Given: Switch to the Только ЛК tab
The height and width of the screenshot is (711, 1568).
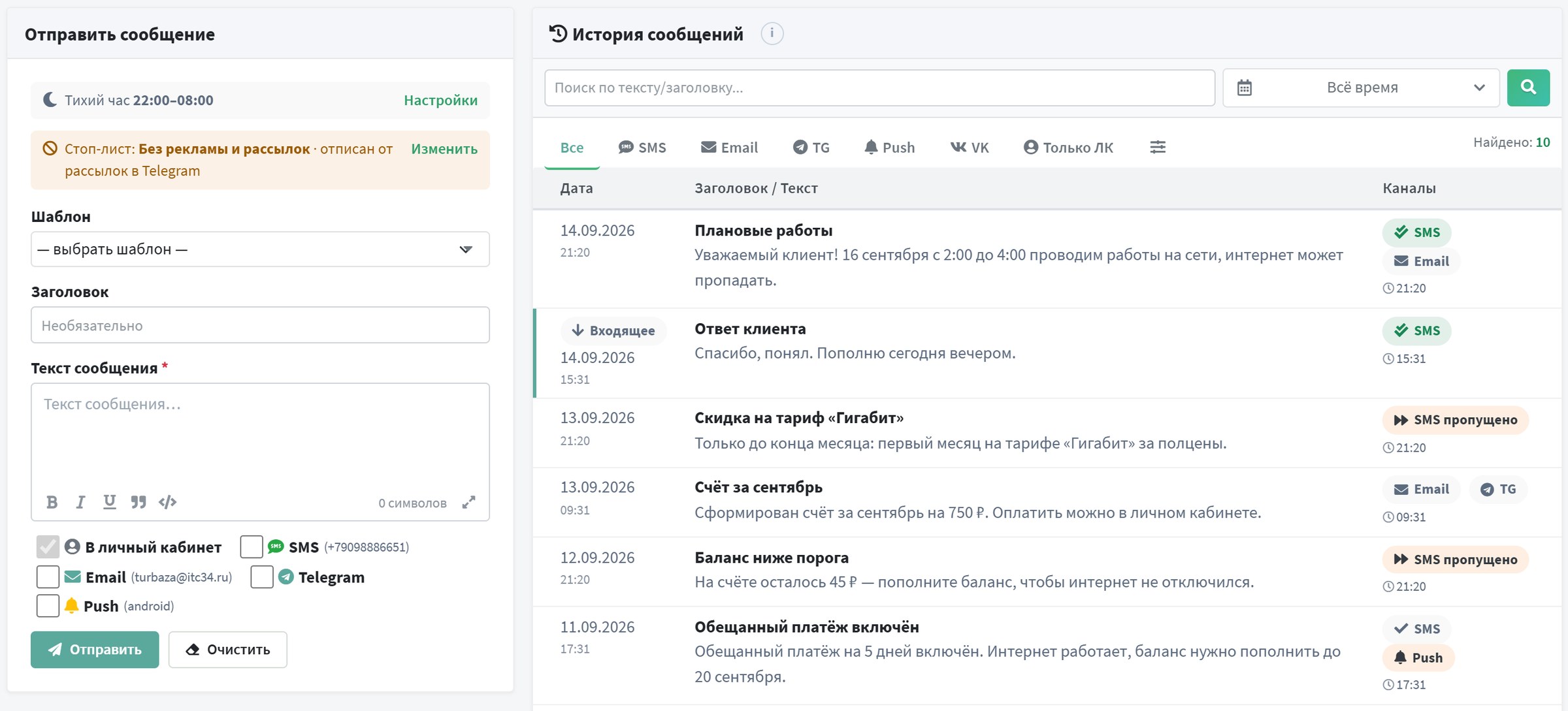Looking at the screenshot, I should tap(1068, 148).
